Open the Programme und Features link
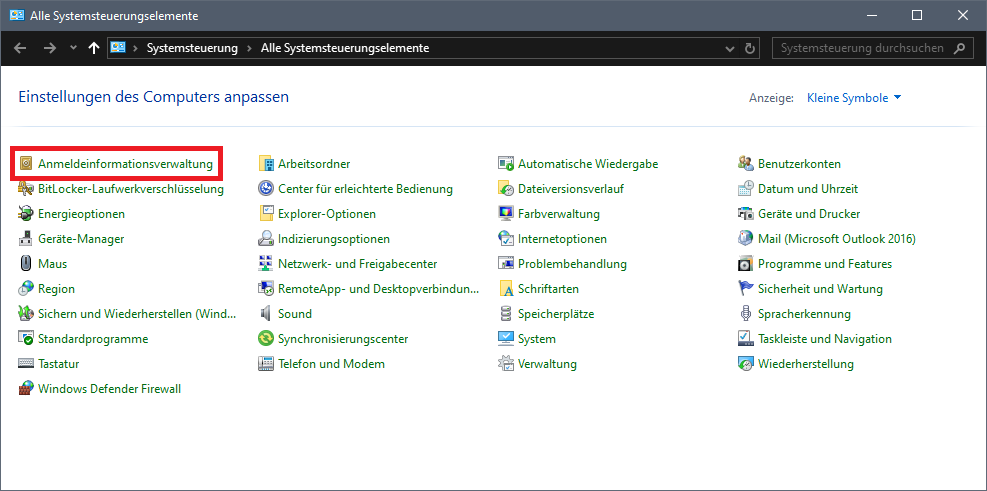This screenshot has width=987, height=491. (825, 264)
